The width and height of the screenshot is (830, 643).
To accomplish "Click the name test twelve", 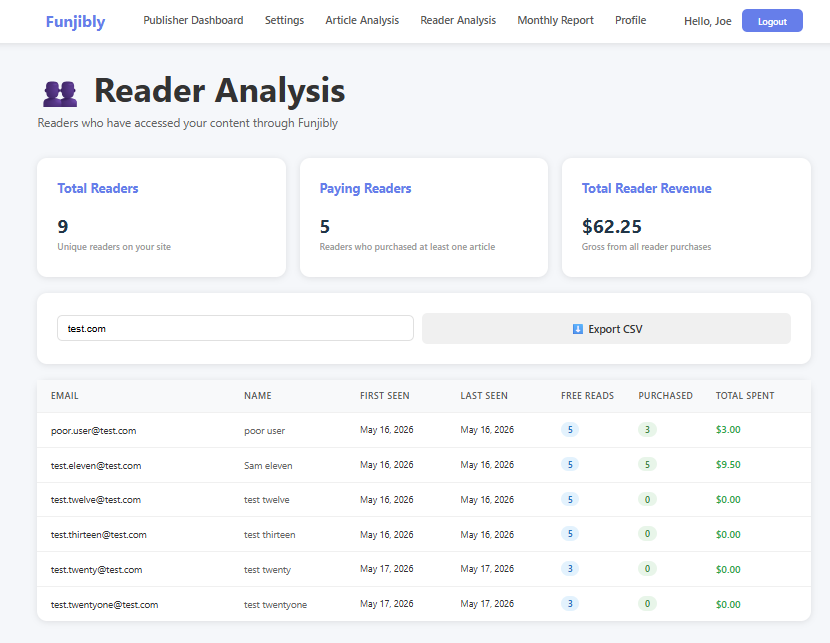I will click(266, 500).
